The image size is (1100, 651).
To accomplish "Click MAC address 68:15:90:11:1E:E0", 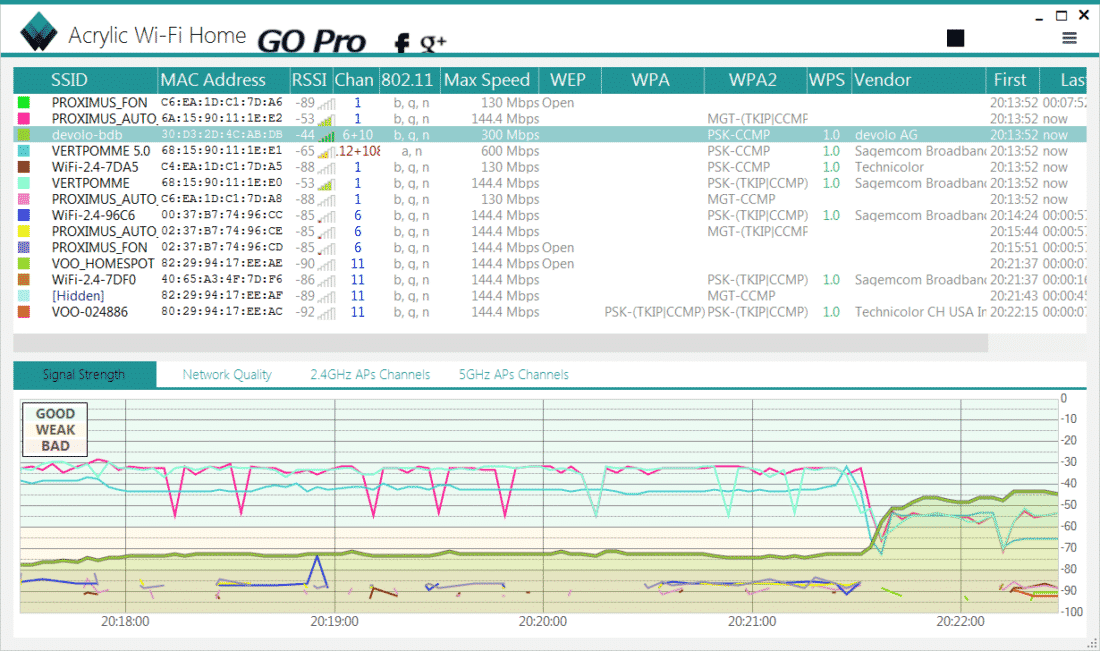I will 222,183.
